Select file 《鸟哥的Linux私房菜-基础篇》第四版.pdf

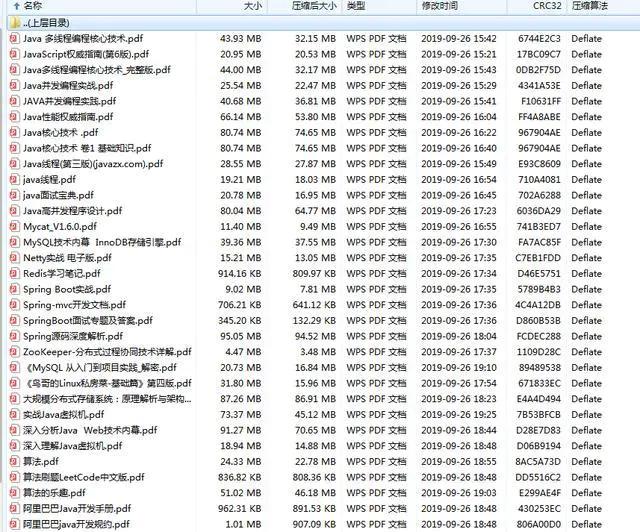pos(108,383)
